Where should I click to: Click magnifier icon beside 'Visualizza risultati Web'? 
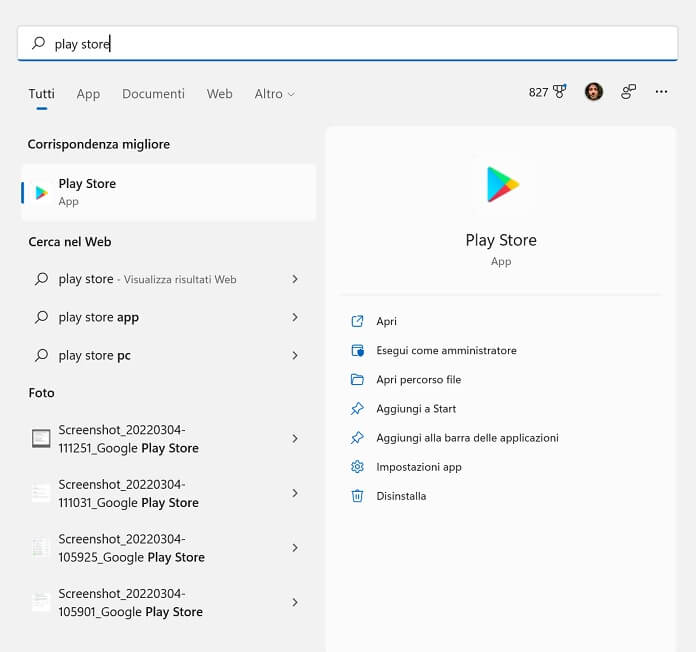(x=41, y=279)
